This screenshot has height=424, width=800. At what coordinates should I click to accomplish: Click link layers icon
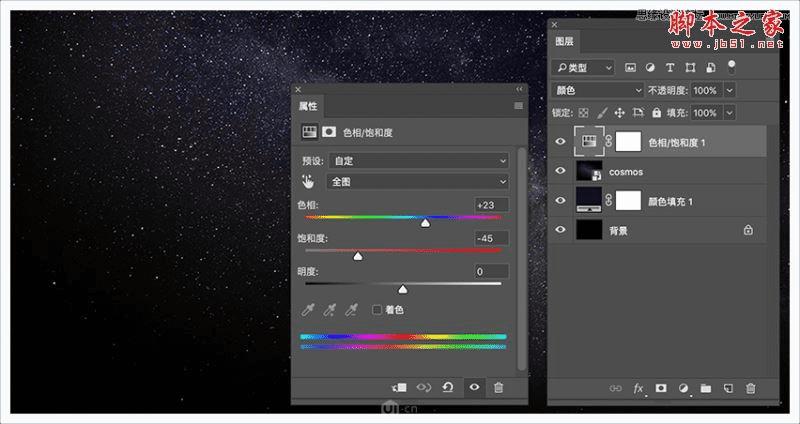(615, 388)
